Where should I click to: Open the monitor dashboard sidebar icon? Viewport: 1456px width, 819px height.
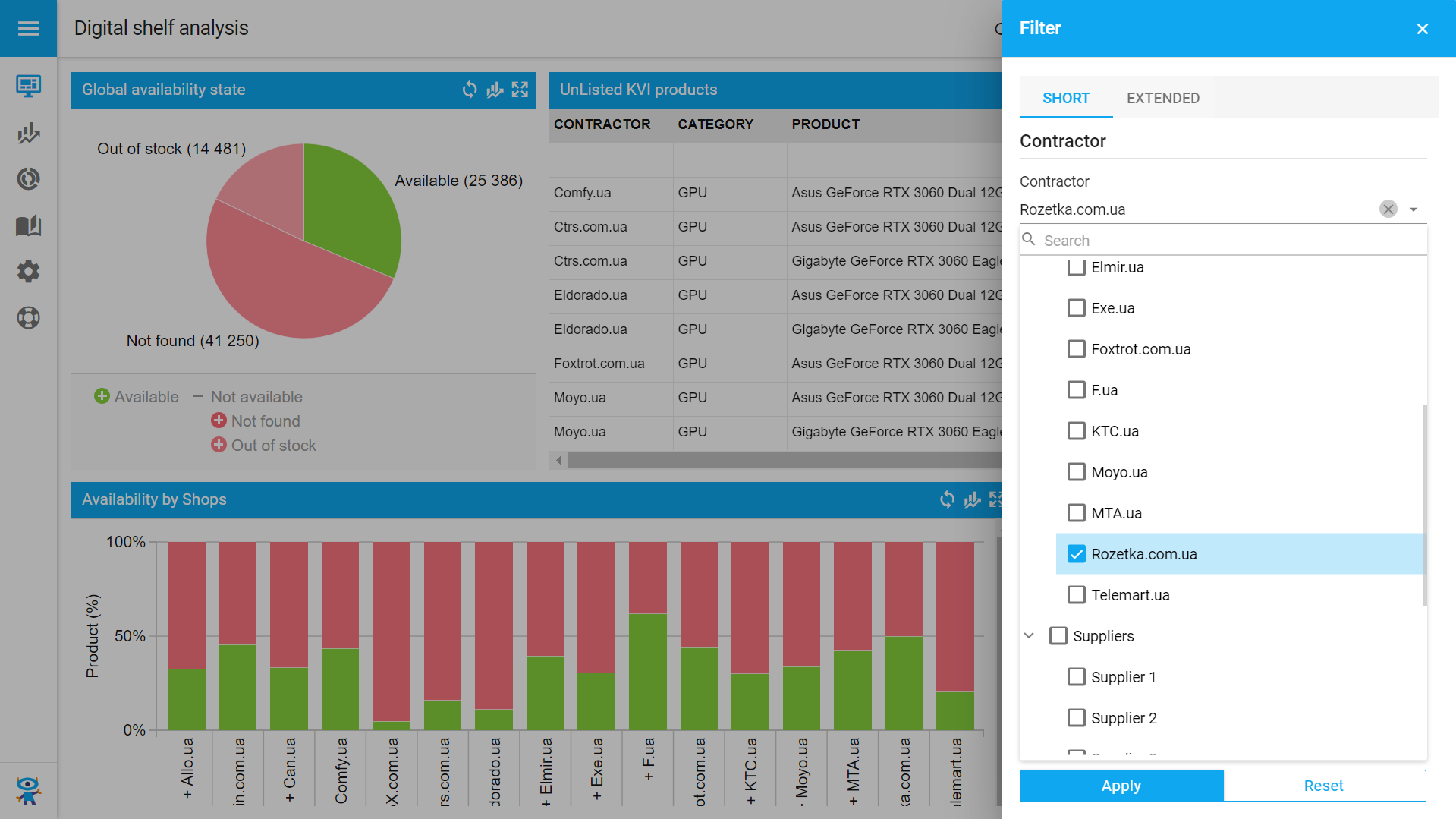click(28, 86)
